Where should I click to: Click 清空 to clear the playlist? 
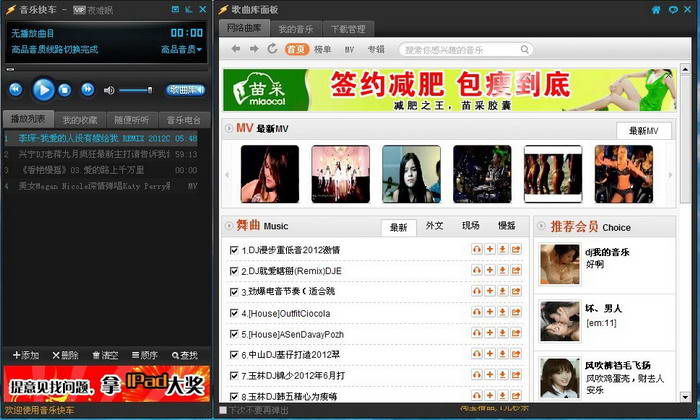click(x=105, y=355)
